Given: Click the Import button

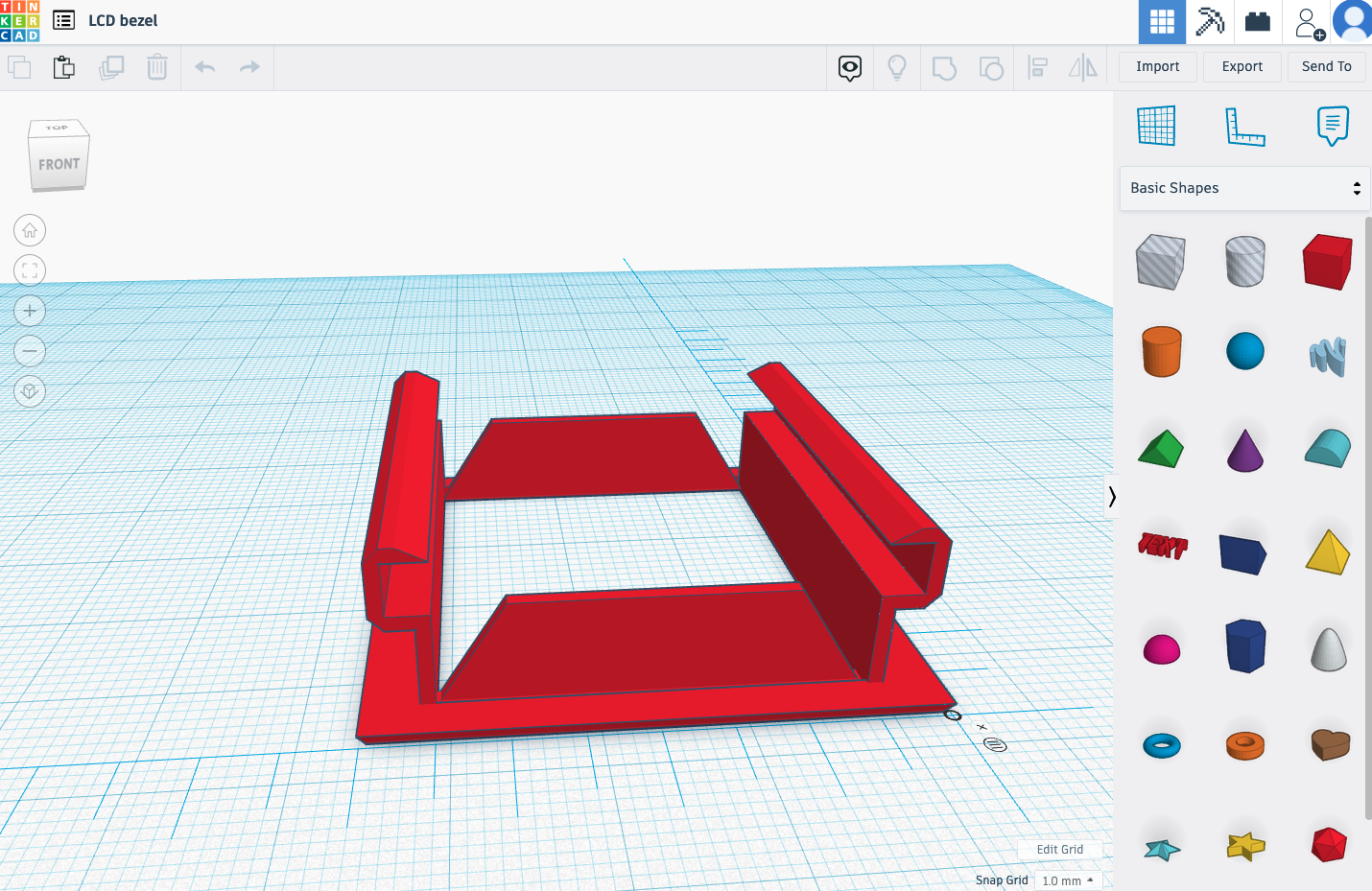Looking at the screenshot, I should (1158, 66).
